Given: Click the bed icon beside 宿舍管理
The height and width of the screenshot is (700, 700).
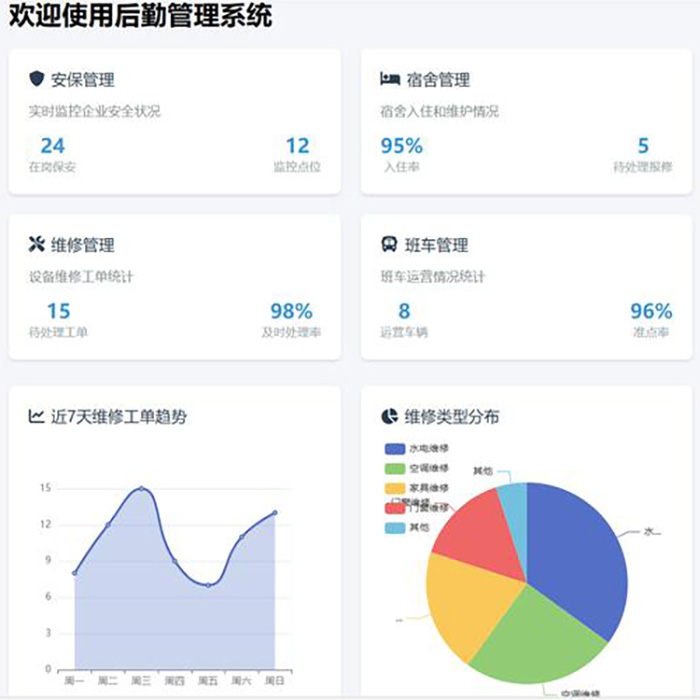Looking at the screenshot, I should point(390,79).
